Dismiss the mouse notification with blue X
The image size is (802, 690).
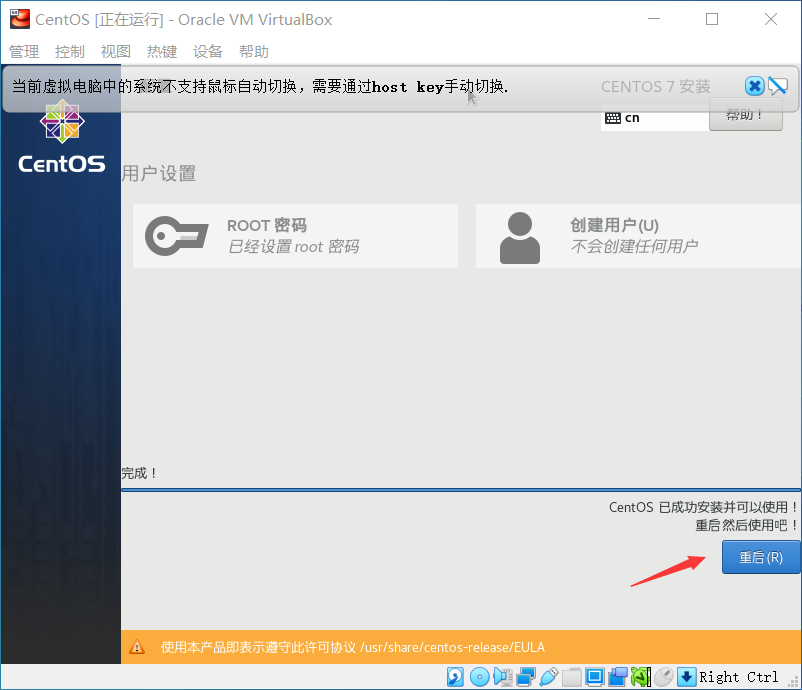(754, 86)
